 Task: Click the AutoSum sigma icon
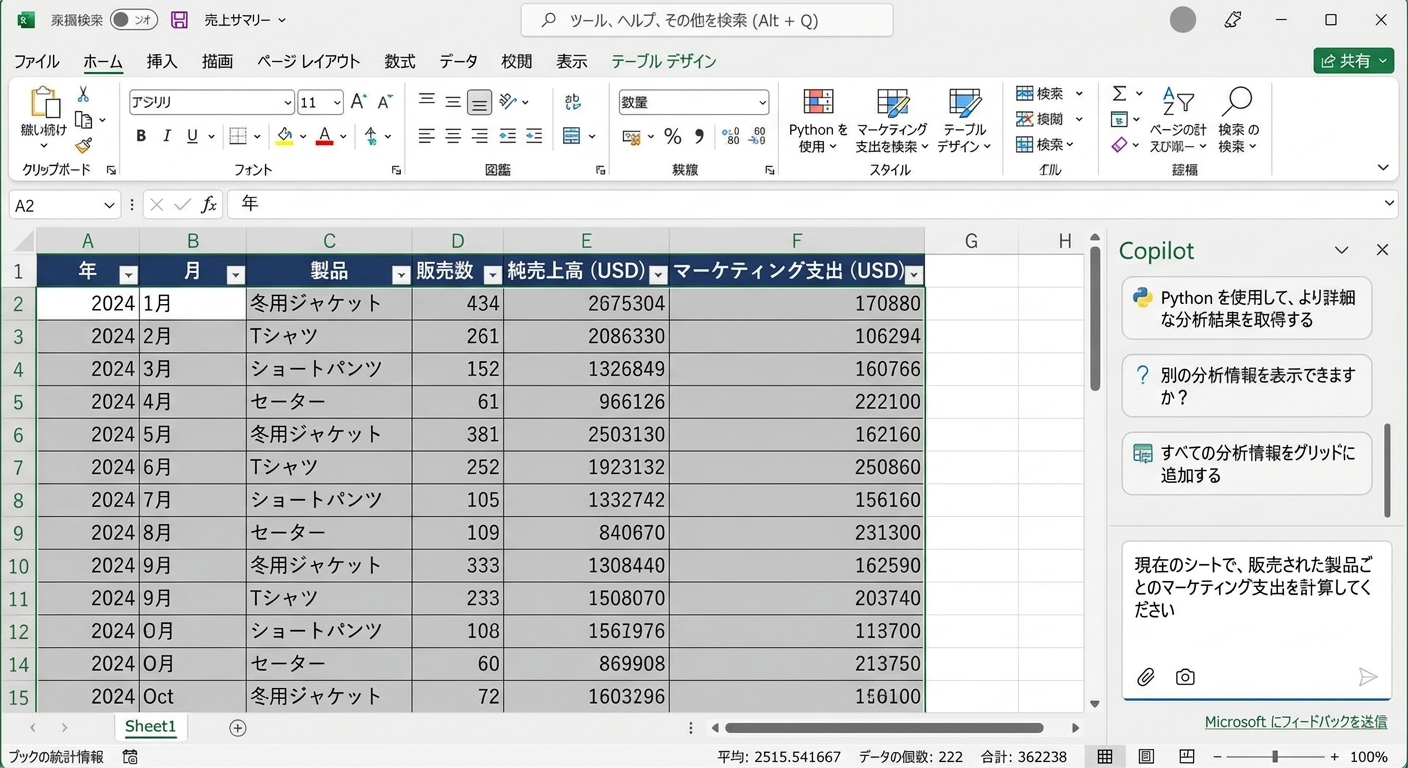(1119, 94)
